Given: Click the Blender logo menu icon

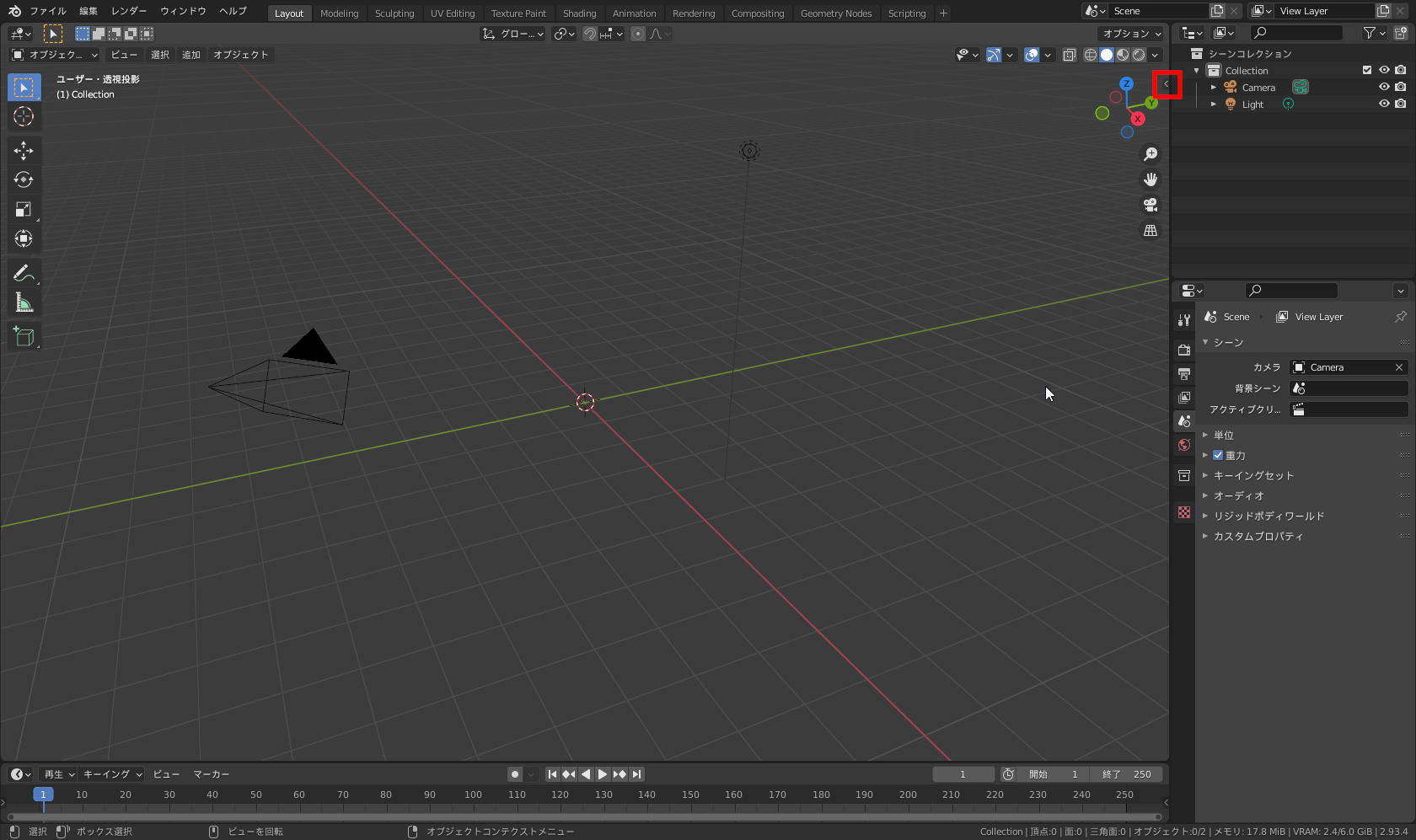Looking at the screenshot, I should point(14,11).
